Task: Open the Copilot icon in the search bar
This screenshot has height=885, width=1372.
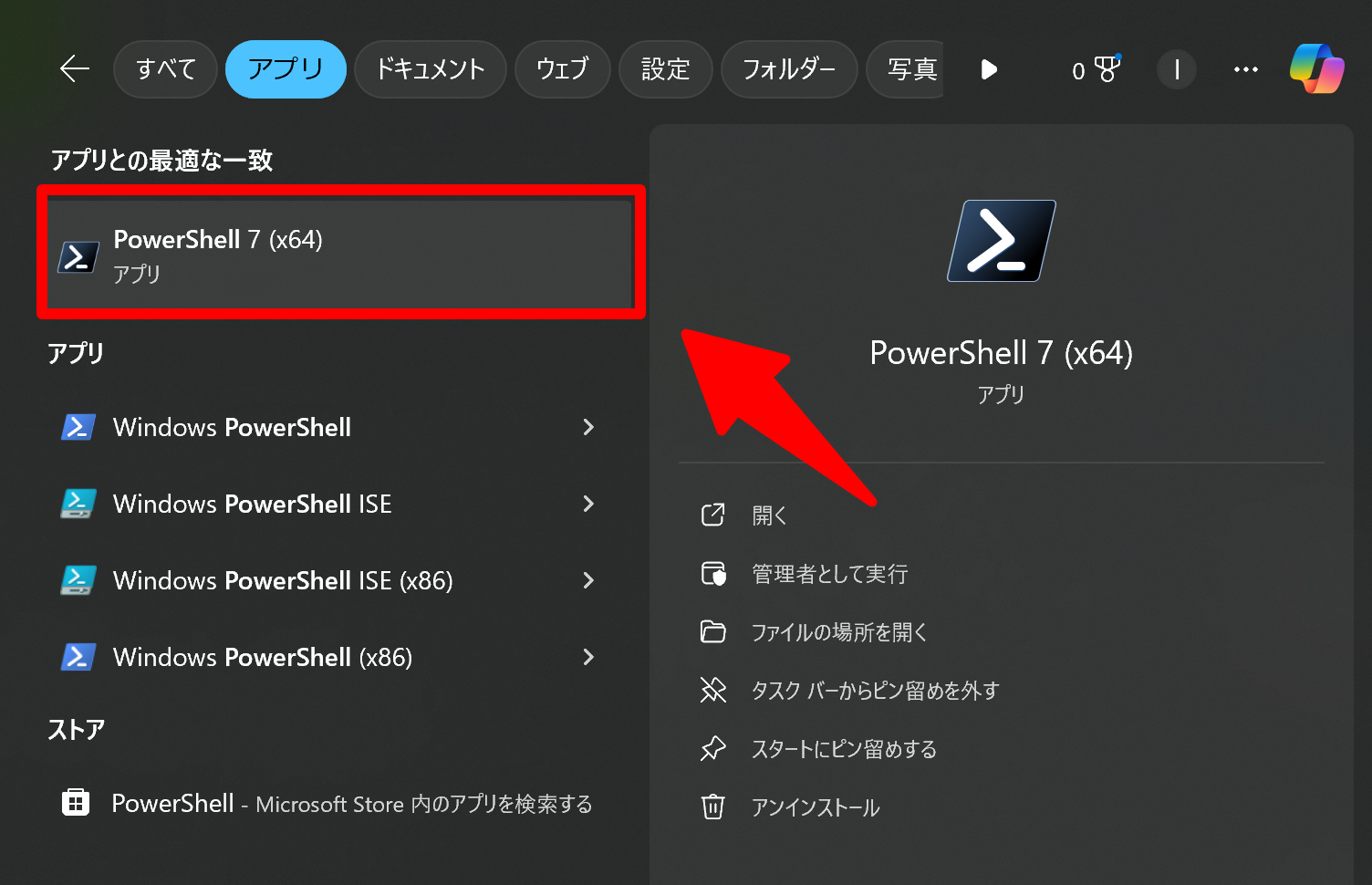Action: click(1317, 68)
